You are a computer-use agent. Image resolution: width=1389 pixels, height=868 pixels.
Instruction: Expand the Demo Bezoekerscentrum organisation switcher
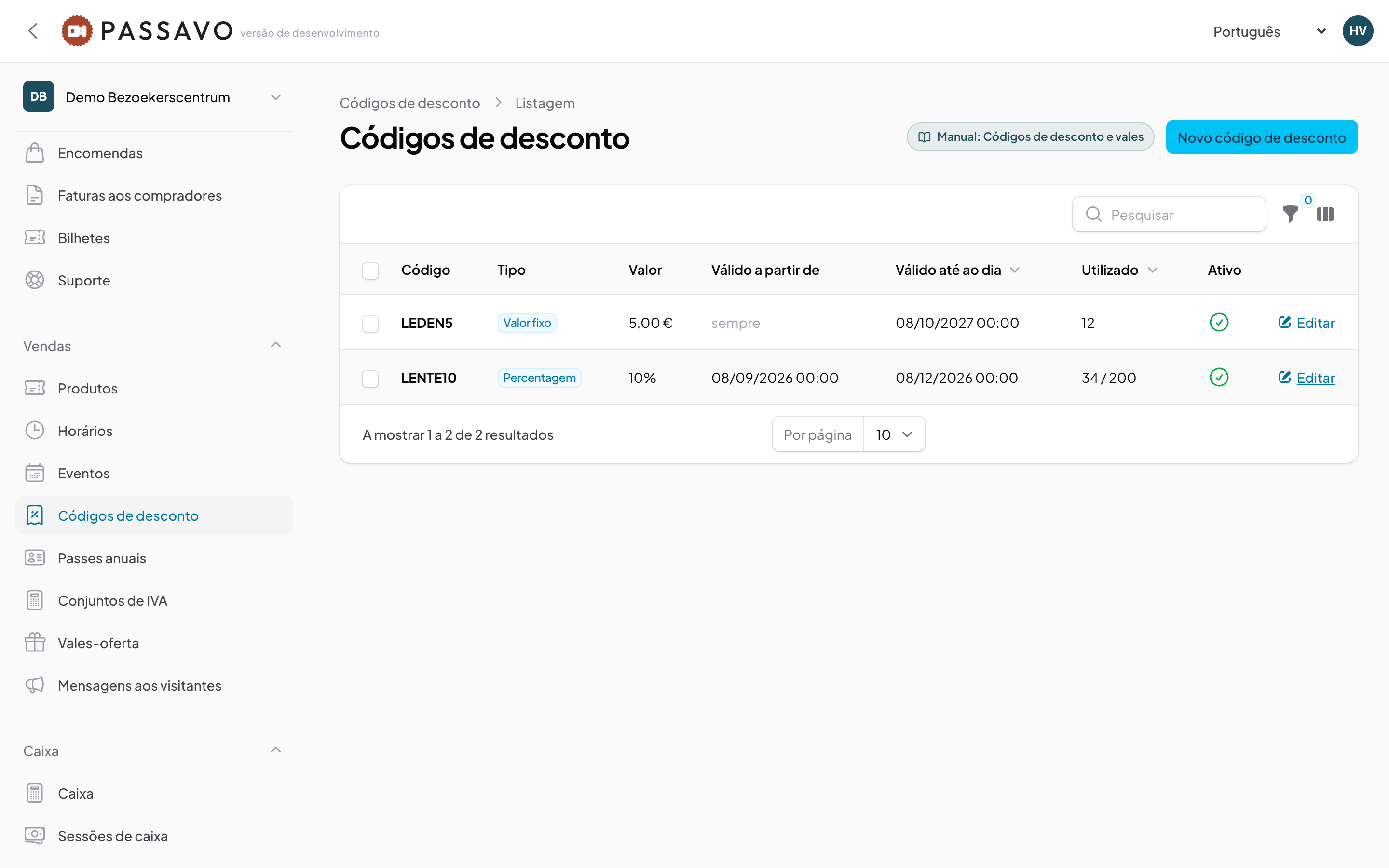(x=154, y=97)
